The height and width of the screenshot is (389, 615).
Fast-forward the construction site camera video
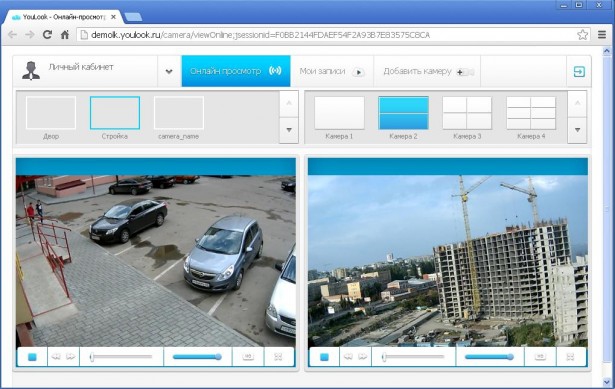coord(363,356)
